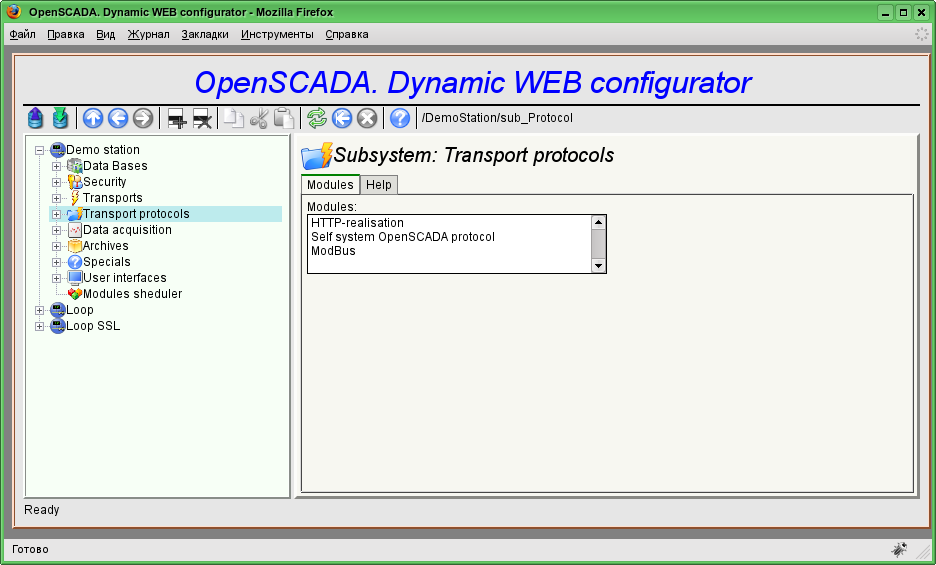Refresh the page with the green arrows icon
Screen dimensions: 936x565
point(317,118)
